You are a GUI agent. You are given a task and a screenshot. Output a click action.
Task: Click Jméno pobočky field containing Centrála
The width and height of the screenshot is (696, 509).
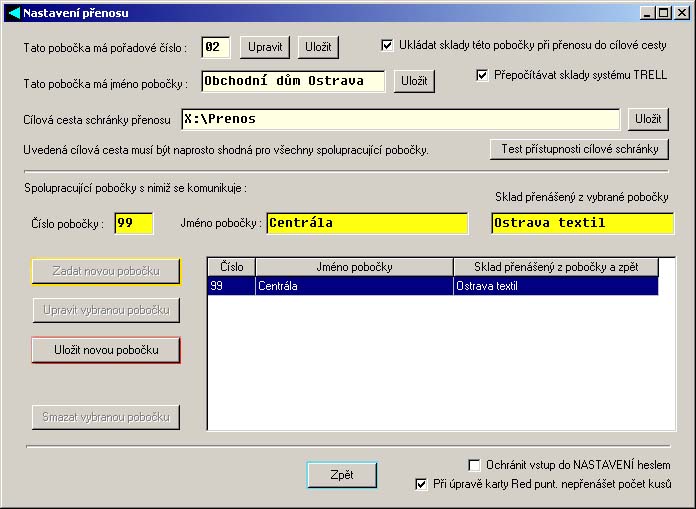(367, 223)
